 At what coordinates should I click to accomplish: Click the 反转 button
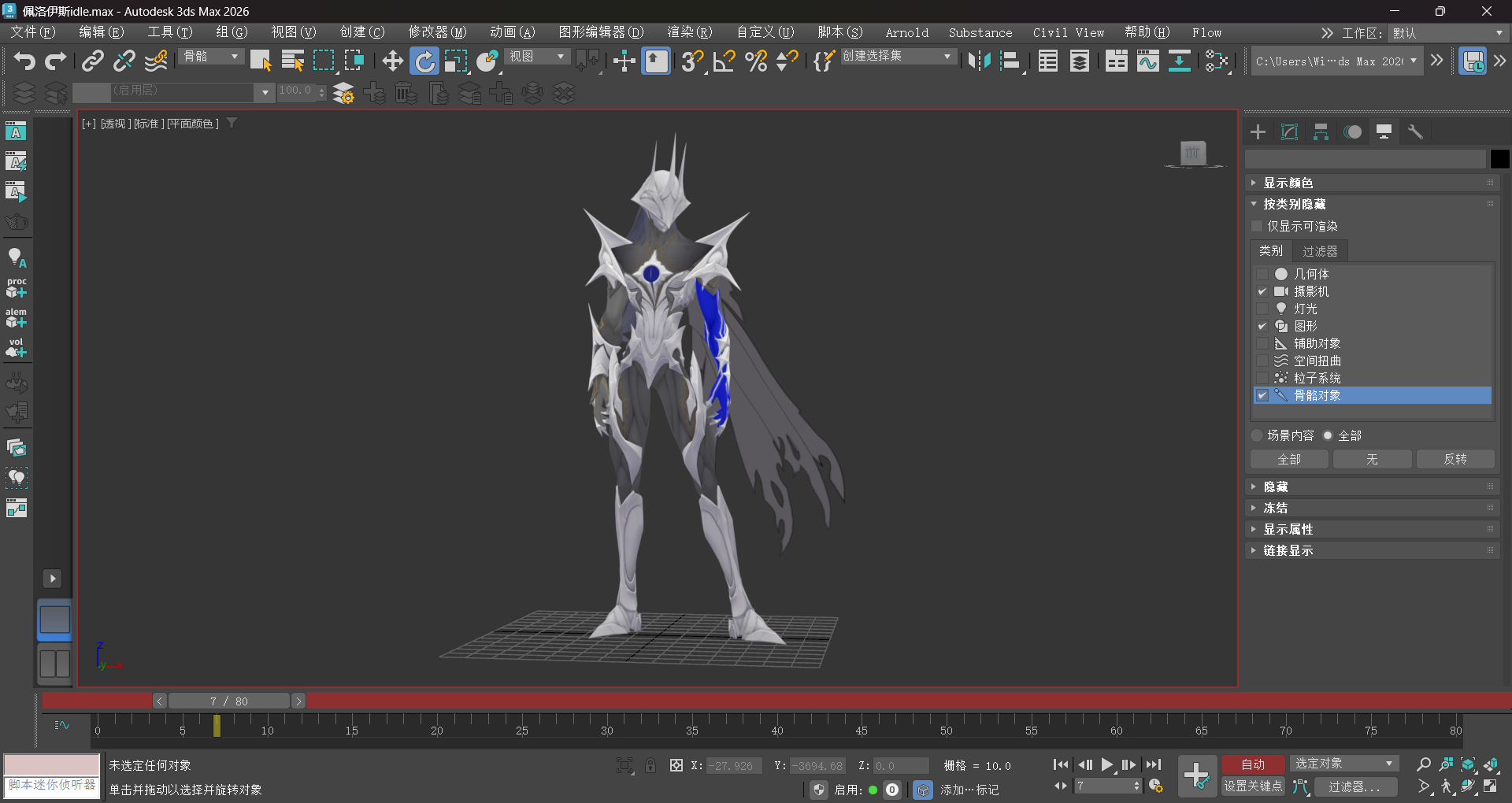pyautogui.click(x=1455, y=459)
